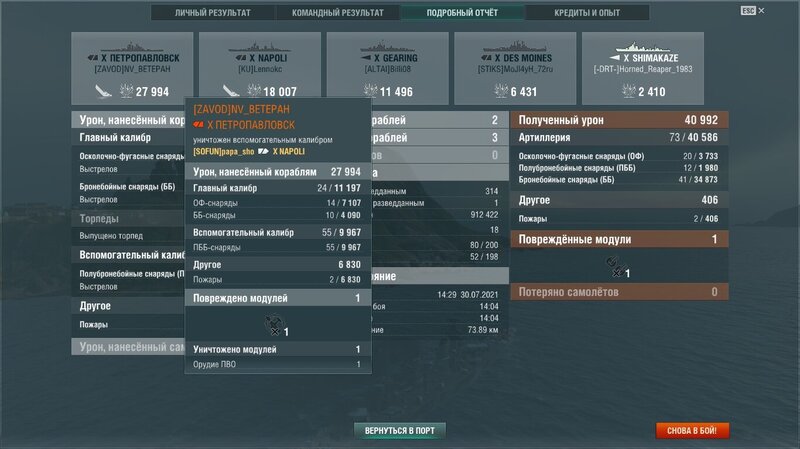Click the damage icon beside 6 431
The width and height of the screenshot is (800, 449).
[501, 91]
